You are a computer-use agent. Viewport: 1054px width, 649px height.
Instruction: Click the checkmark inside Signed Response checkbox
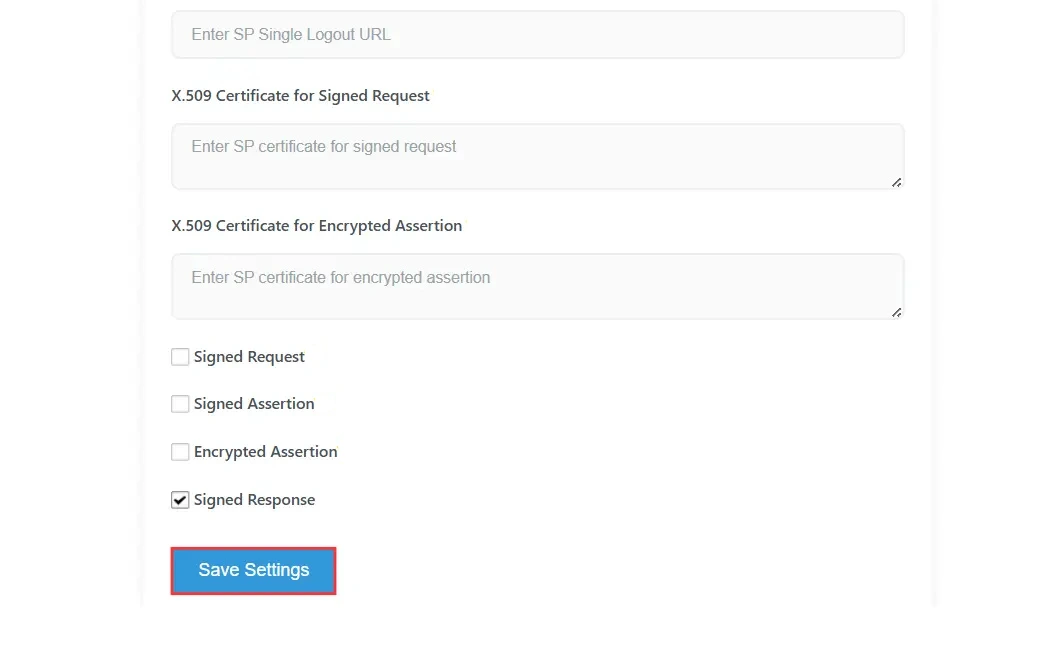pos(180,499)
